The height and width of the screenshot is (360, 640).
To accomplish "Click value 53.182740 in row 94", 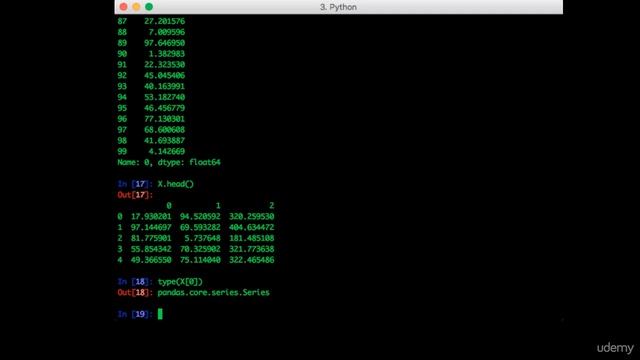I will pos(164,97).
